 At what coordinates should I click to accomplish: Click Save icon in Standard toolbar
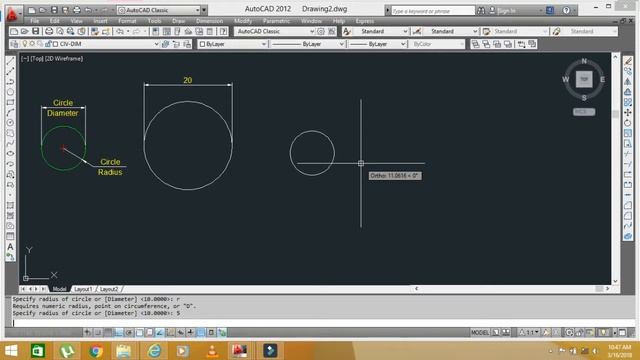pos(36,31)
